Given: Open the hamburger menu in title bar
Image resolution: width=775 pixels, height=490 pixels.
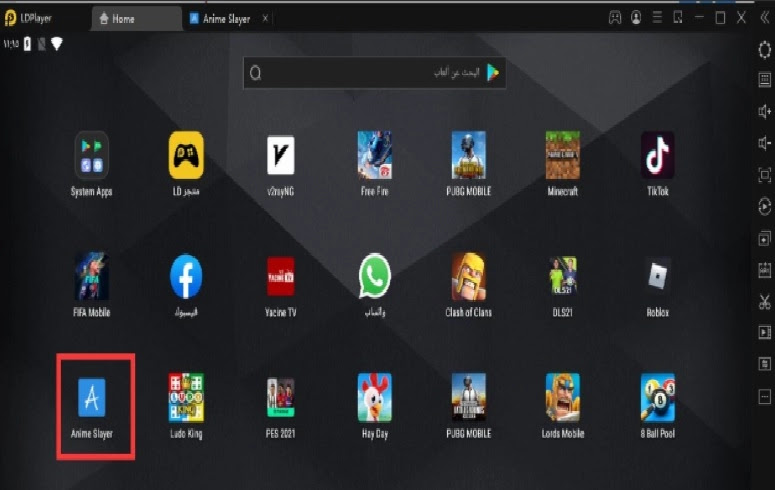Looking at the screenshot, I should point(657,18).
